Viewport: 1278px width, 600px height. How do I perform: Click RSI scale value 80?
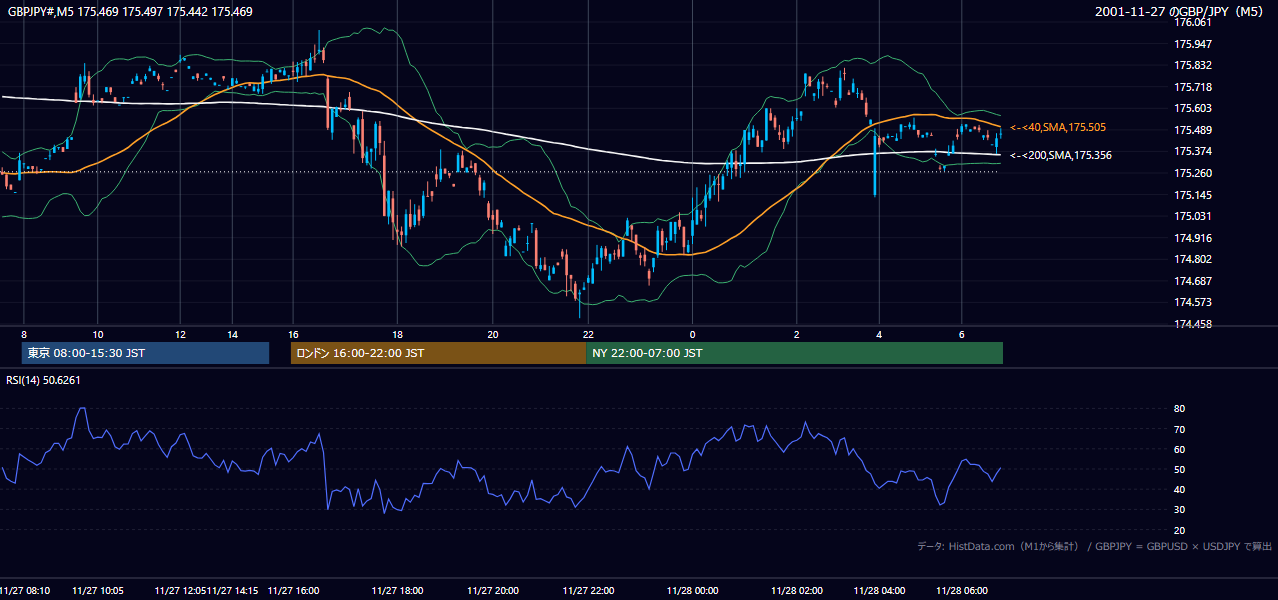[x=1180, y=409]
